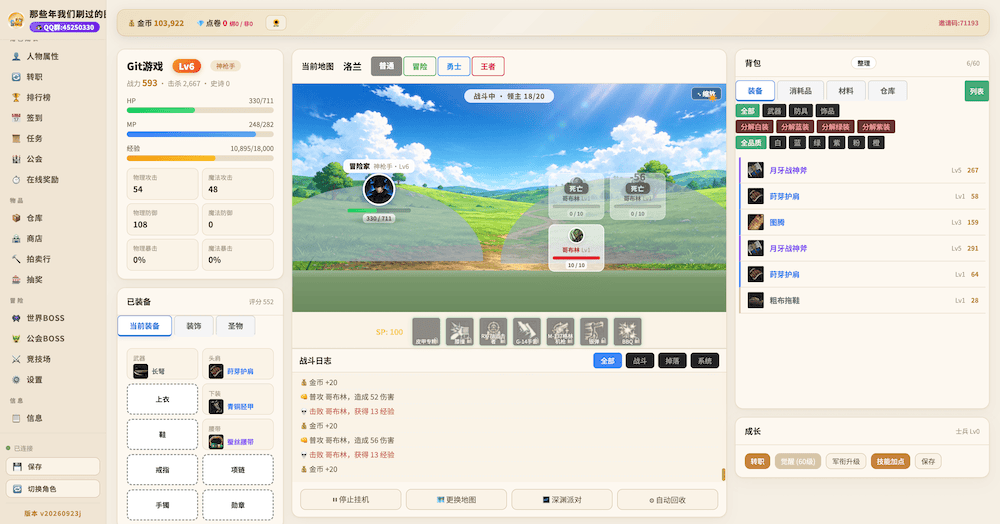This screenshot has height=524, width=1000.
Task: Click the 粗布拖鞋 item icon
Action: (756, 300)
